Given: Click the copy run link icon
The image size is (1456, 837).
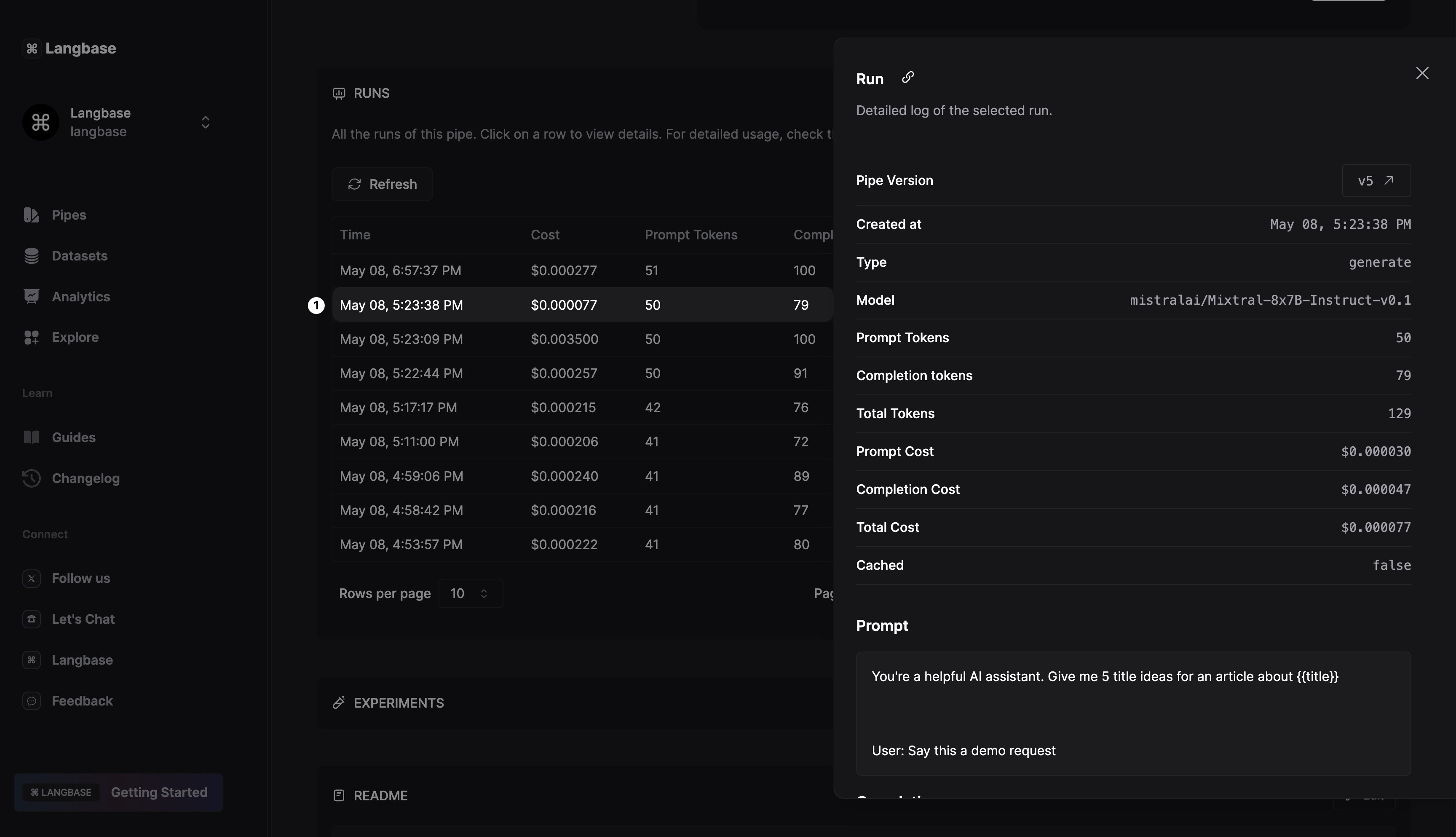Looking at the screenshot, I should [x=908, y=77].
